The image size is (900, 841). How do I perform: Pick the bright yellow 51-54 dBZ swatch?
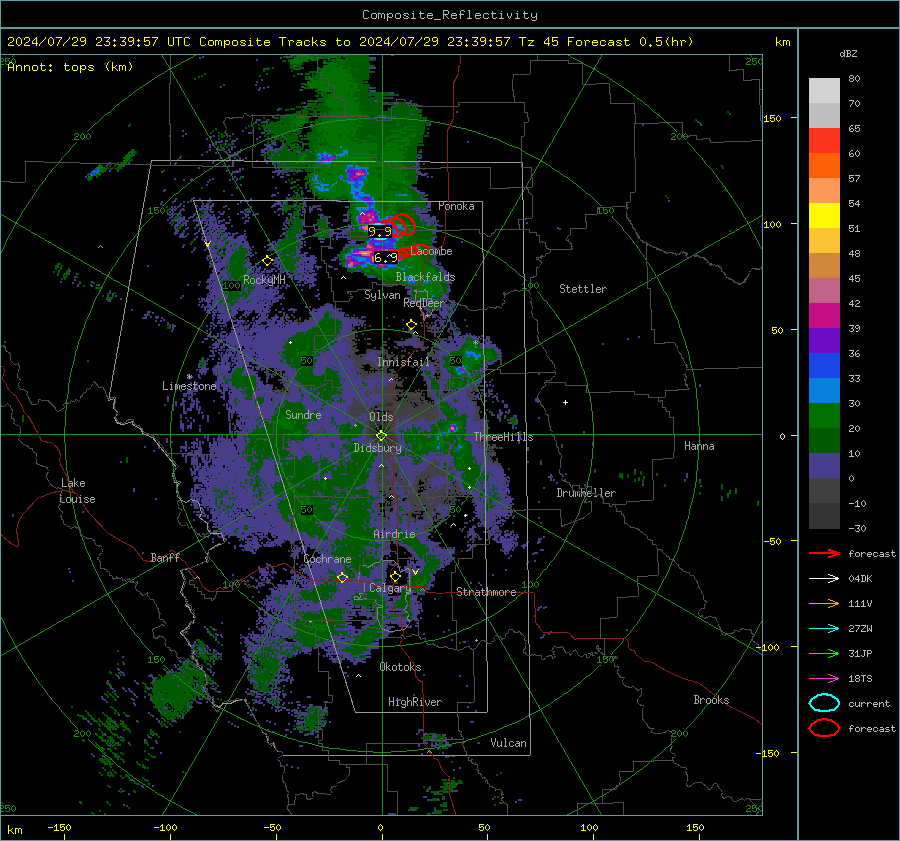[824, 216]
